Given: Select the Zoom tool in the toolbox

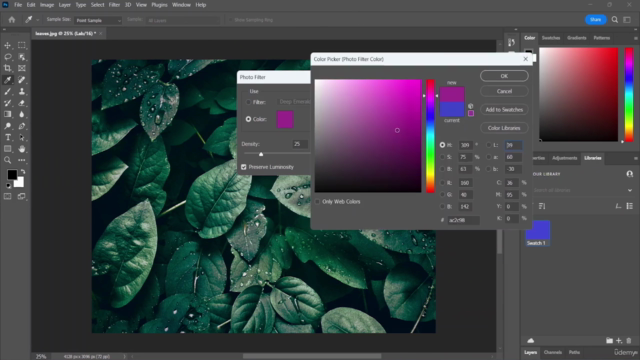Looking at the screenshot, I should 8,160.
